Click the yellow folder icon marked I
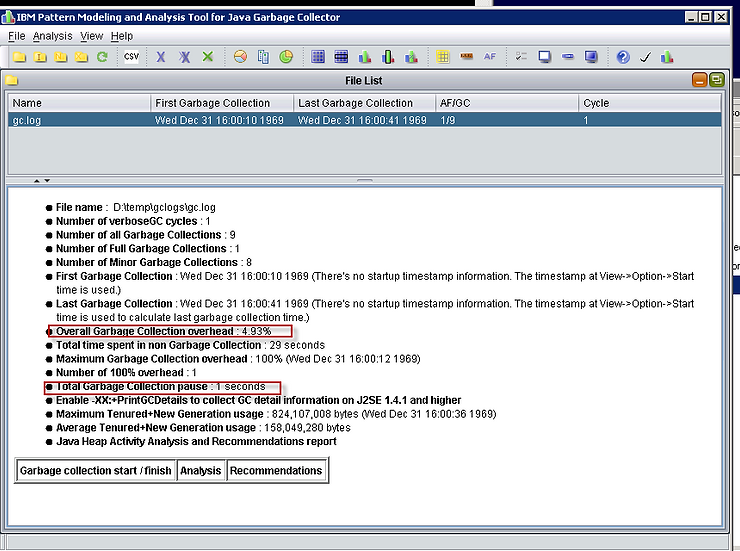The image size is (740, 551). (x=40, y=57)
